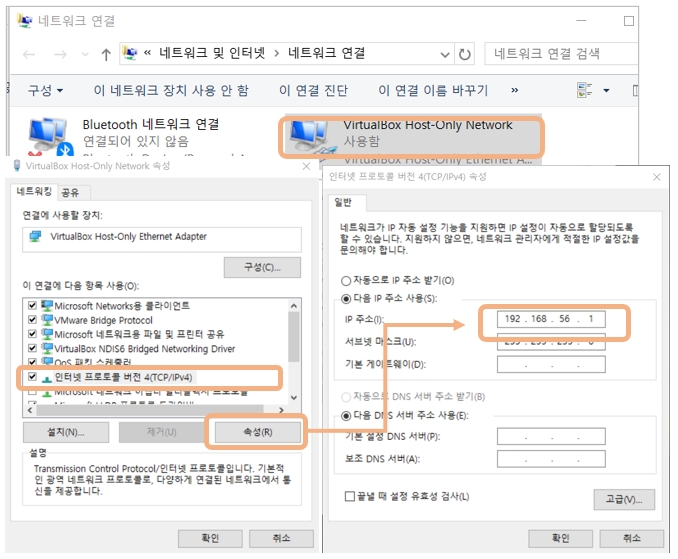678x559 pixels.
Task: Click VMware Bridge Protocol item icon
Action: coord(47,319)
